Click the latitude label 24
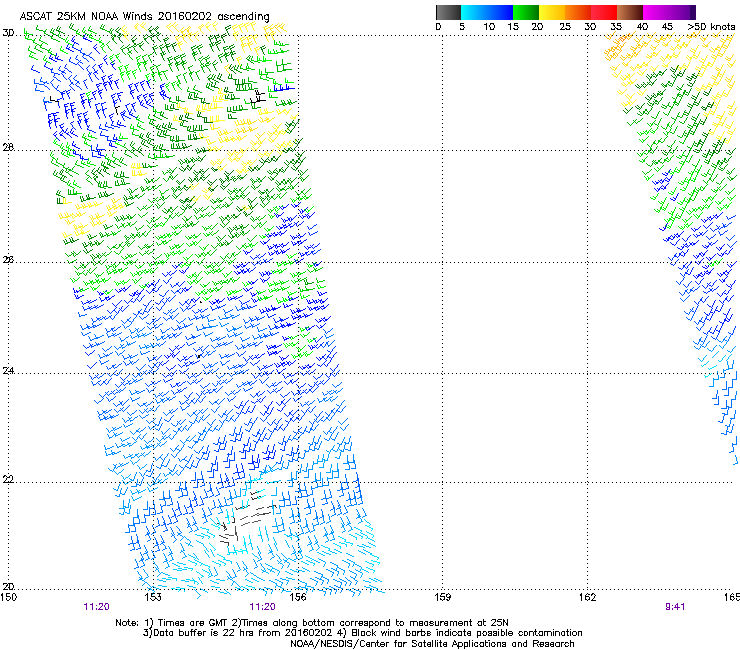This screenshot has height=650, width=740. (8, 371)
